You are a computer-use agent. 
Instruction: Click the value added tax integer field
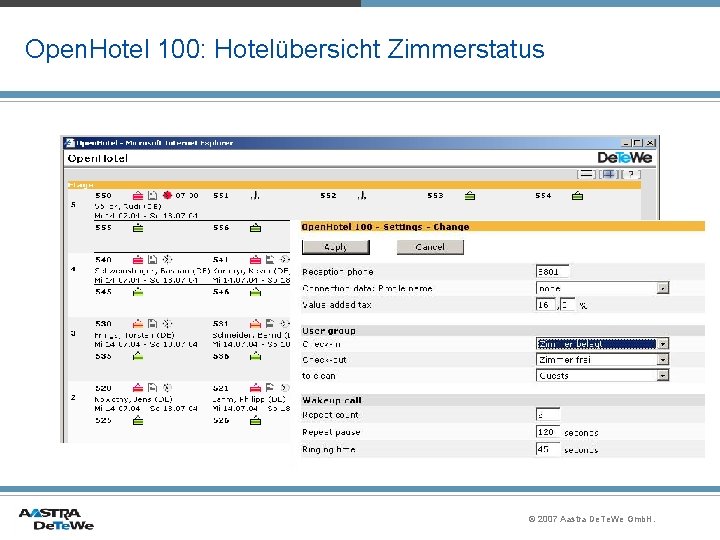click(x=546, y=304)
